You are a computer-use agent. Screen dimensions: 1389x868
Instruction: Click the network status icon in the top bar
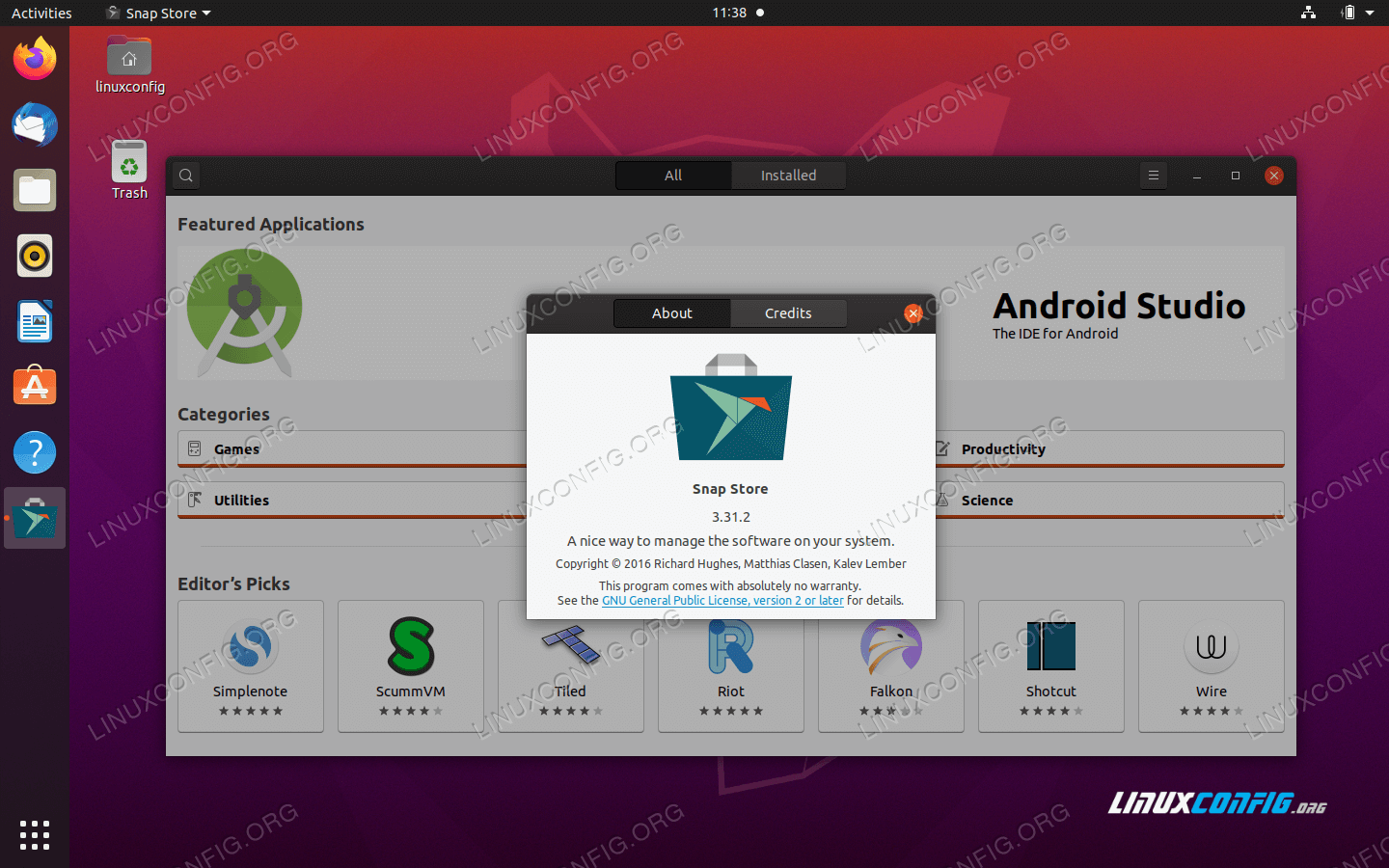(1308, 13)
